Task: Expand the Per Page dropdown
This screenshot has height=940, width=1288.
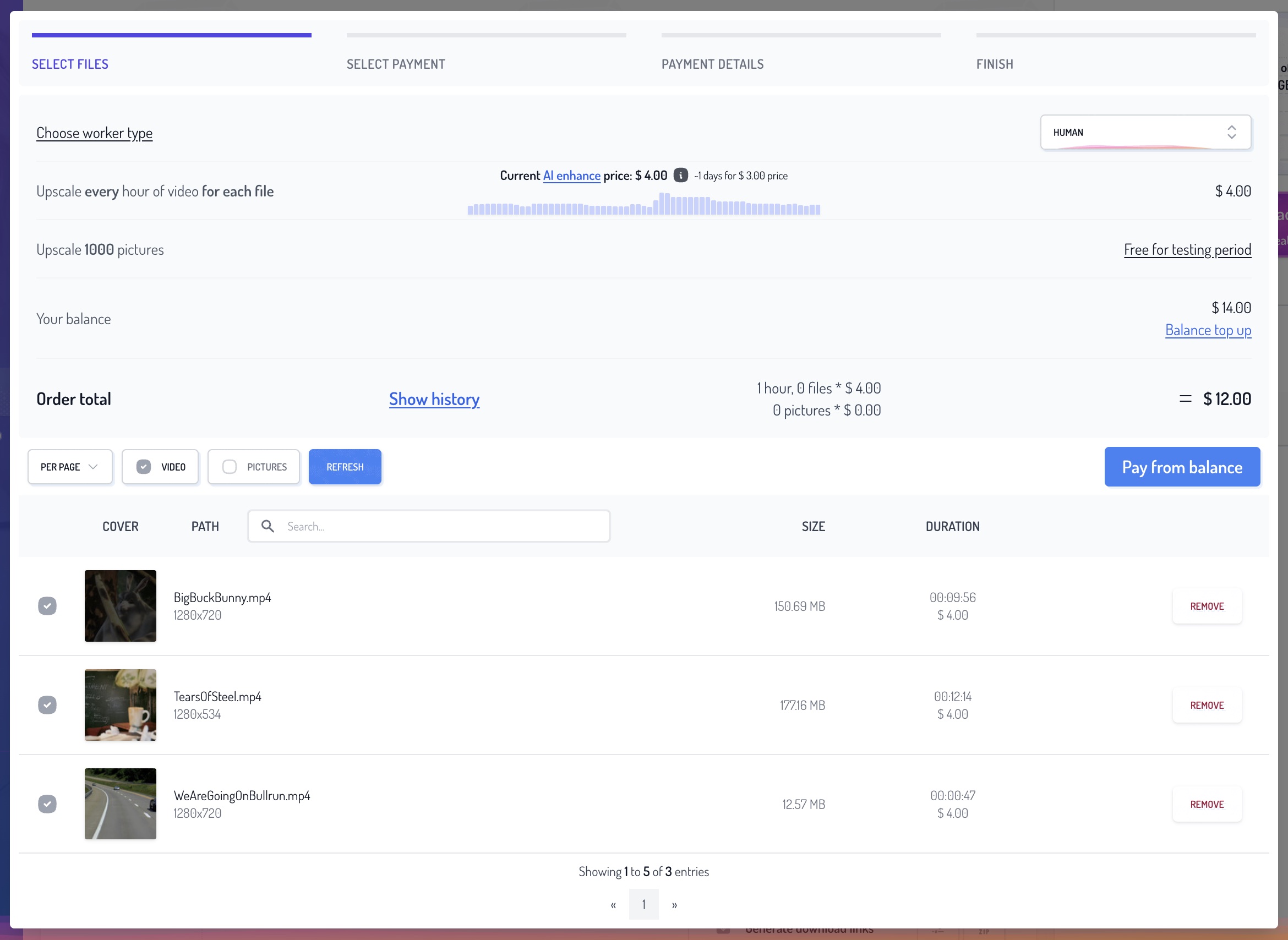Action: (70, 467)
